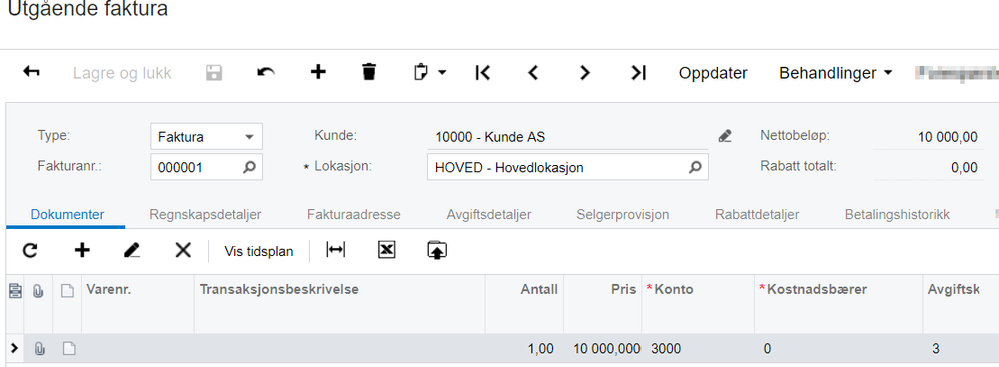Click the Vis tidsplan button
The width and height of the screenshot is (999, 367).
click(x=259, y=251)
